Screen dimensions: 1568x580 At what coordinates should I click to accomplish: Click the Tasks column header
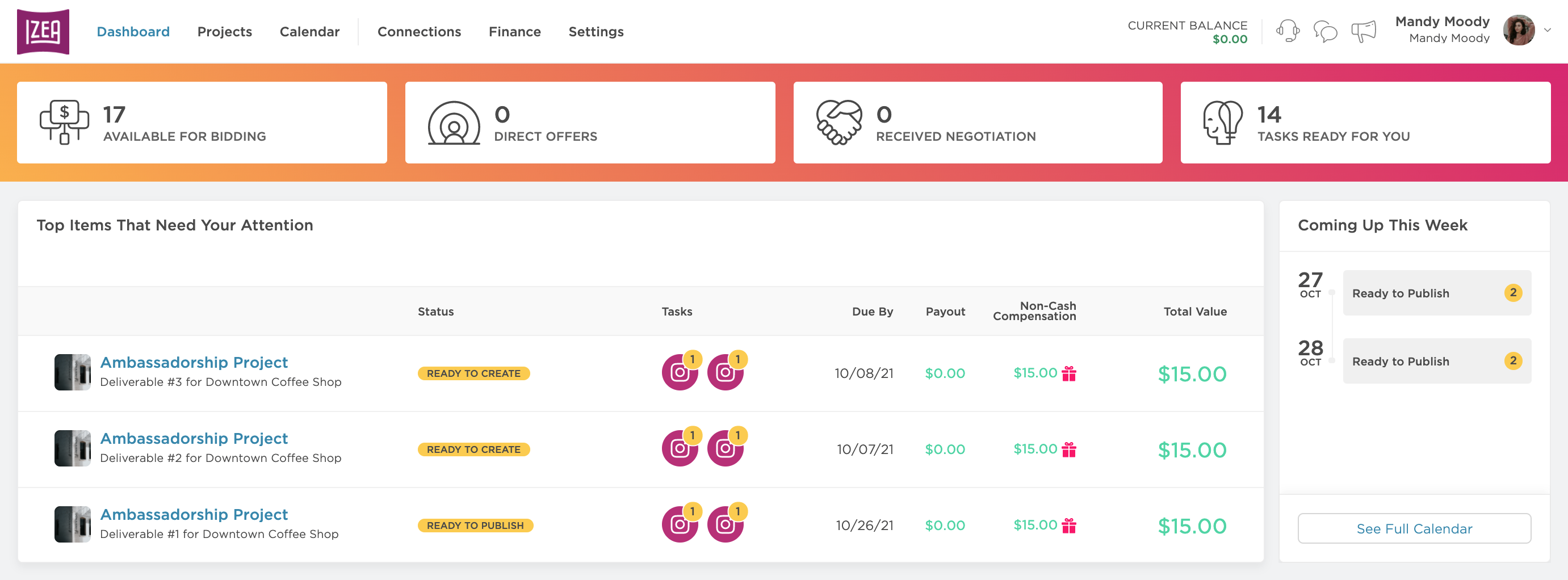point(677,312)
